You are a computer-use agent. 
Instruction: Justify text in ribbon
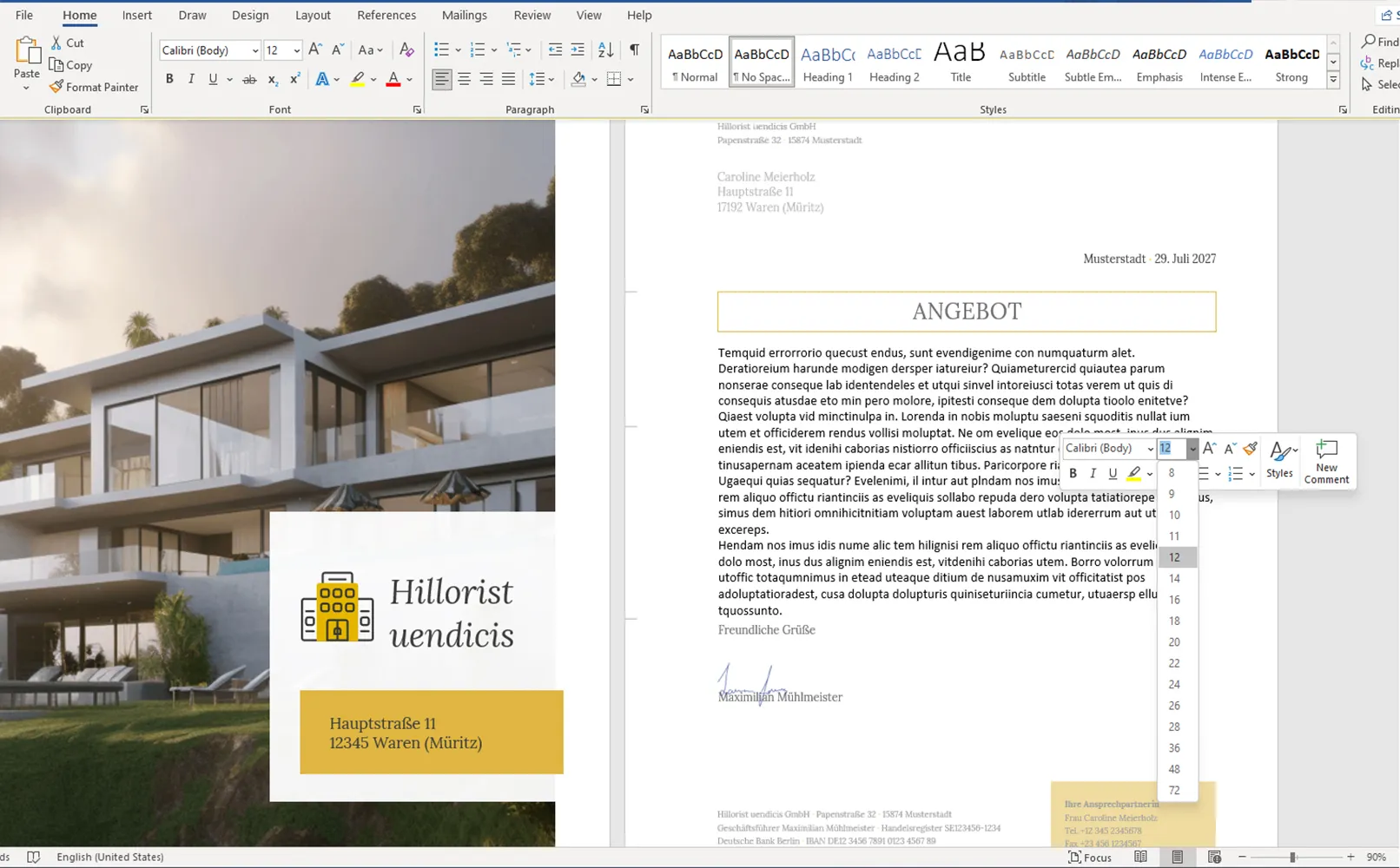click(x=509, y=79)
